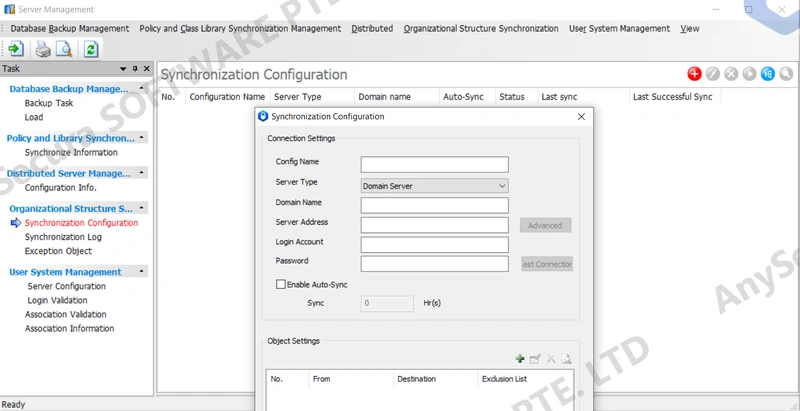Click the Exclusion List column header in dialog
The width and height of the screenshot is (800, 411).
(526, 379)
